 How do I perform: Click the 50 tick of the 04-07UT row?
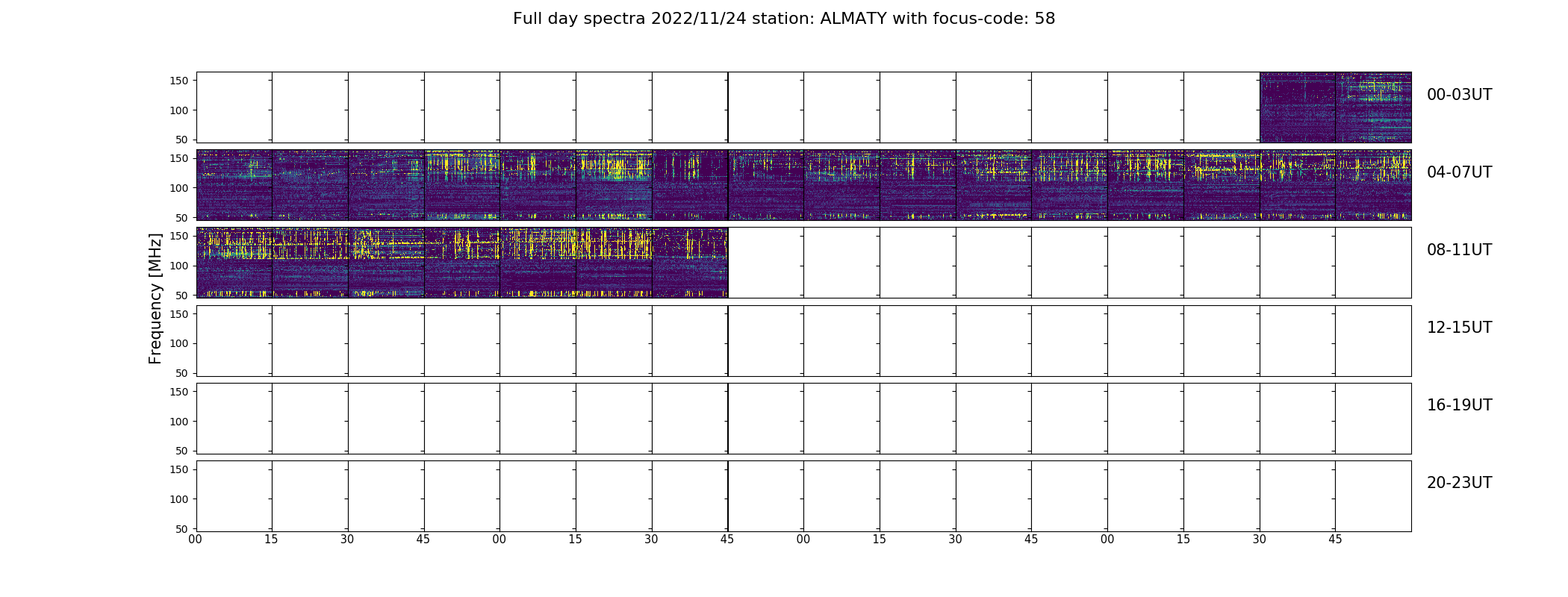pyautogui.click(x=183, y=217)
